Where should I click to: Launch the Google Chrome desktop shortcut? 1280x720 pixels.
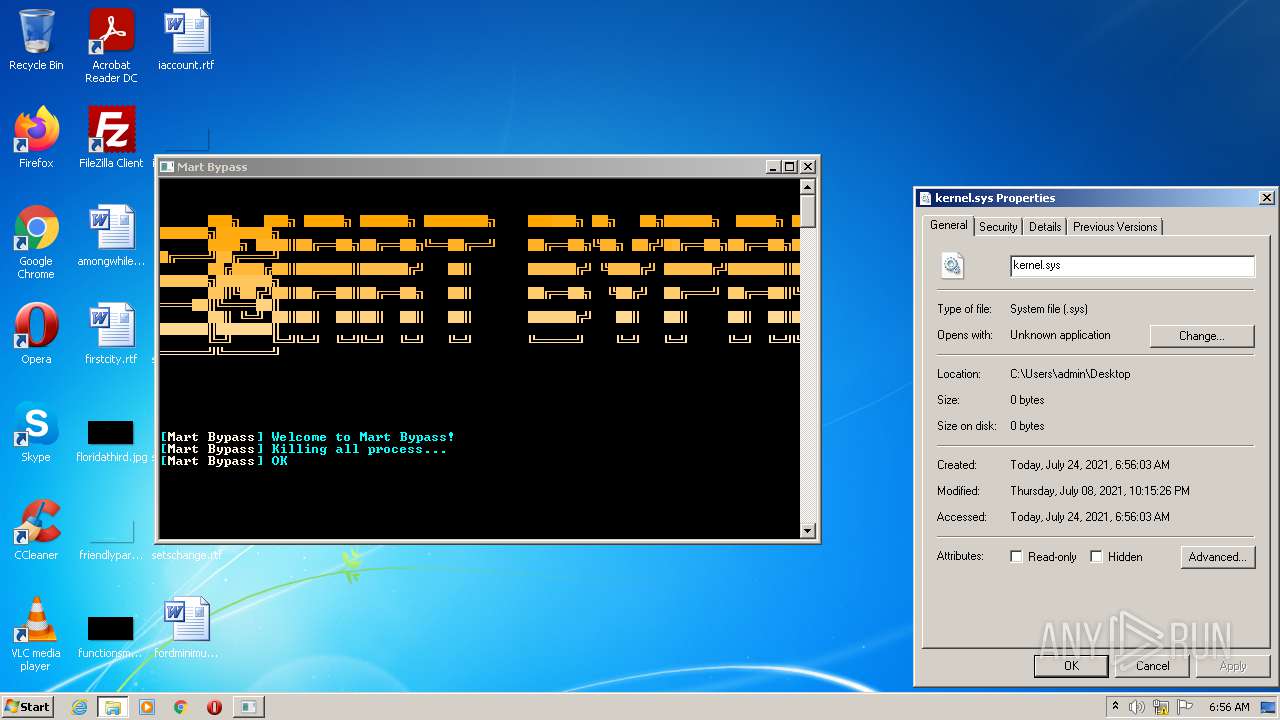(36, 242)
